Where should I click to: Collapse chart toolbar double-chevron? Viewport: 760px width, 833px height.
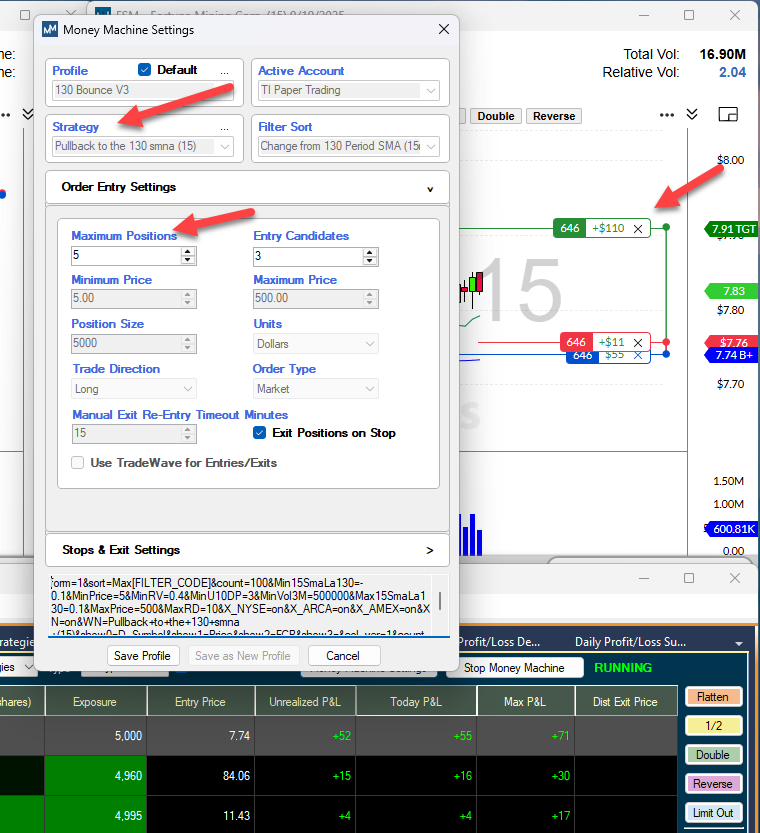(692, 114)
